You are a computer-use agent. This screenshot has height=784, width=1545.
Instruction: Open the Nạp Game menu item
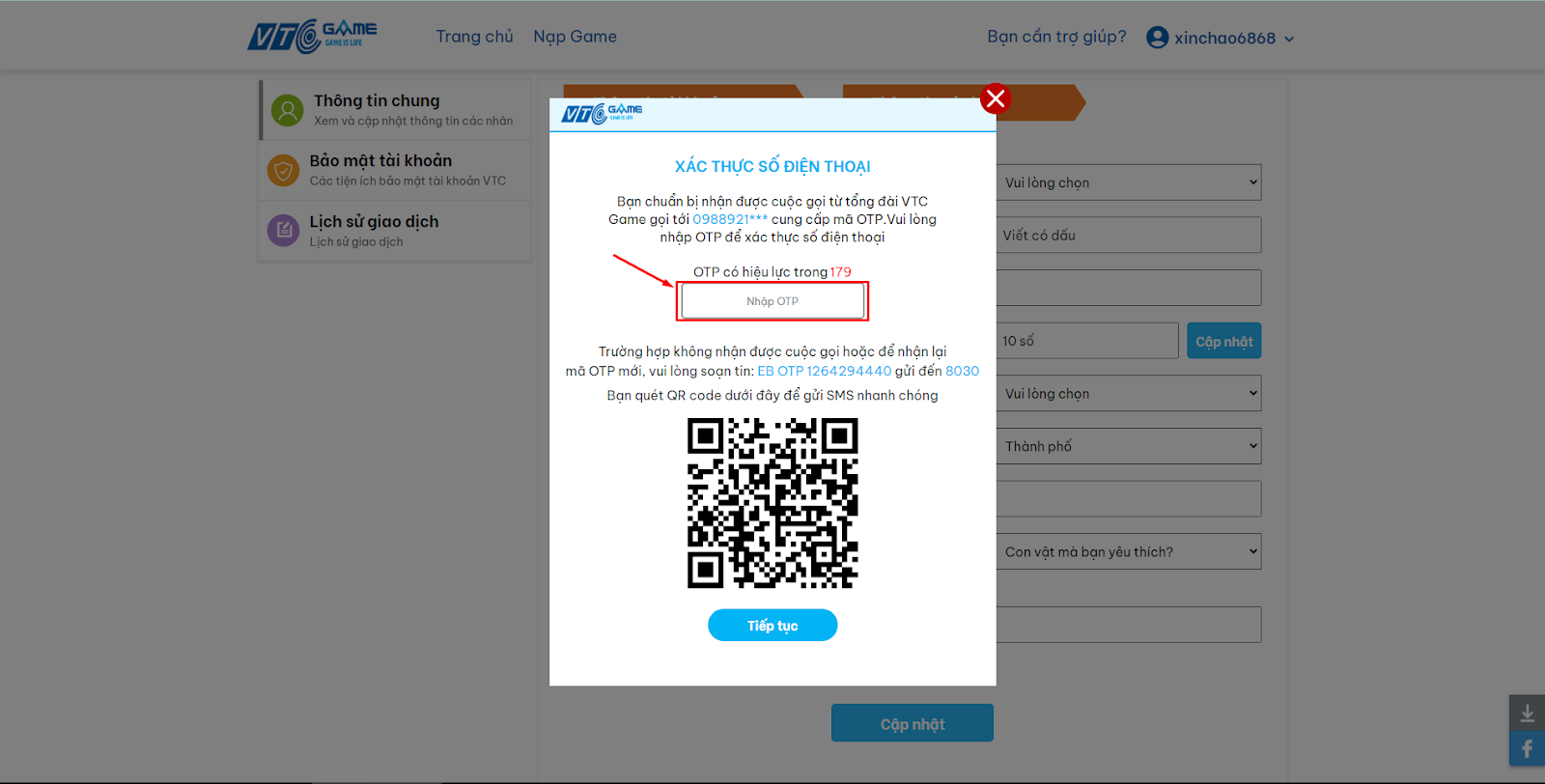pos(575,37)
